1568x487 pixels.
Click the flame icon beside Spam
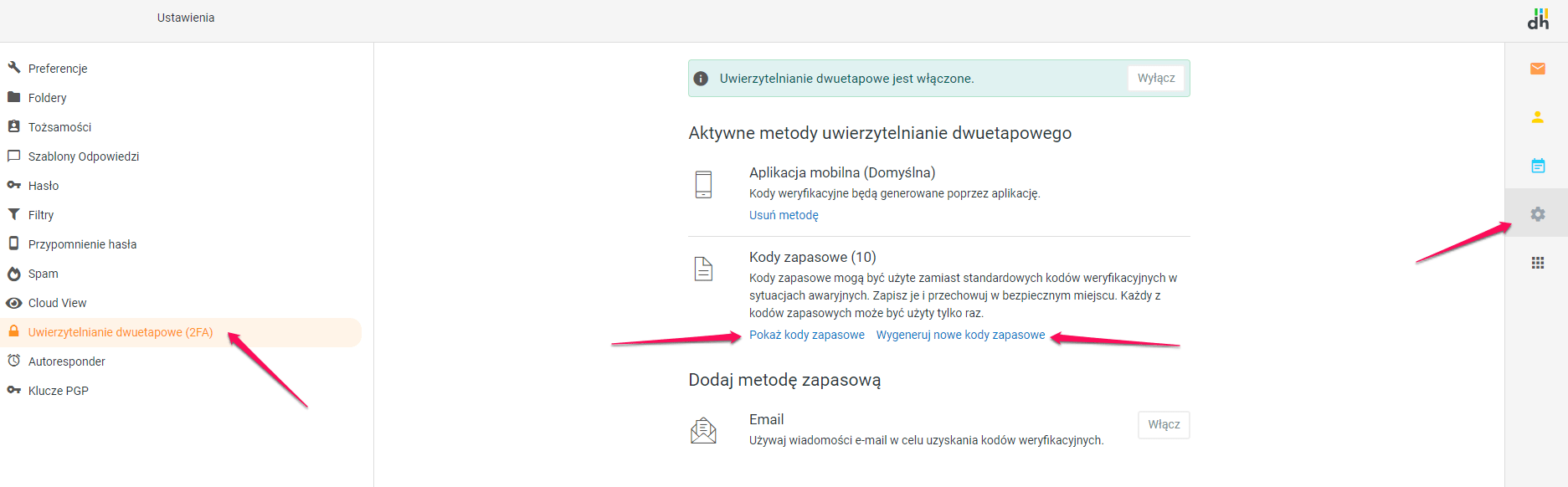point(13,273)
